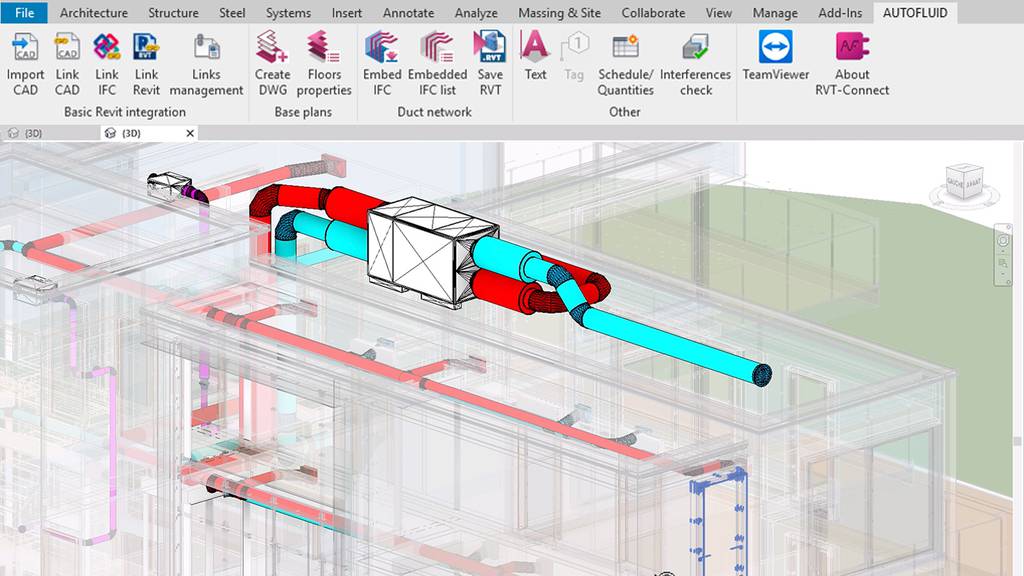Launch the Create DWG tool
This screenshot has width=1024, height=576.
pos(272,64)
